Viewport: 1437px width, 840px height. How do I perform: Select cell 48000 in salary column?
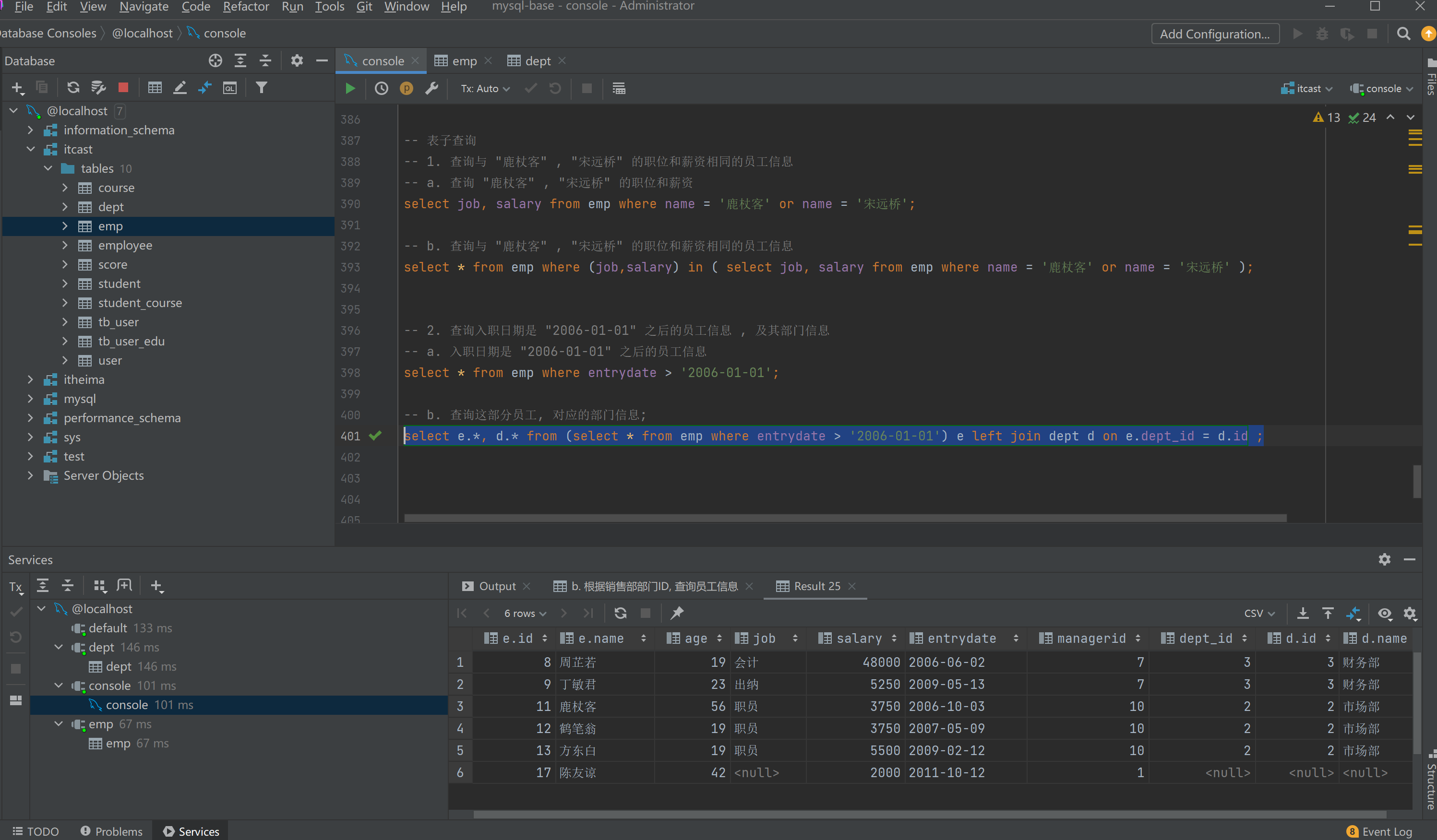(855, 662)
